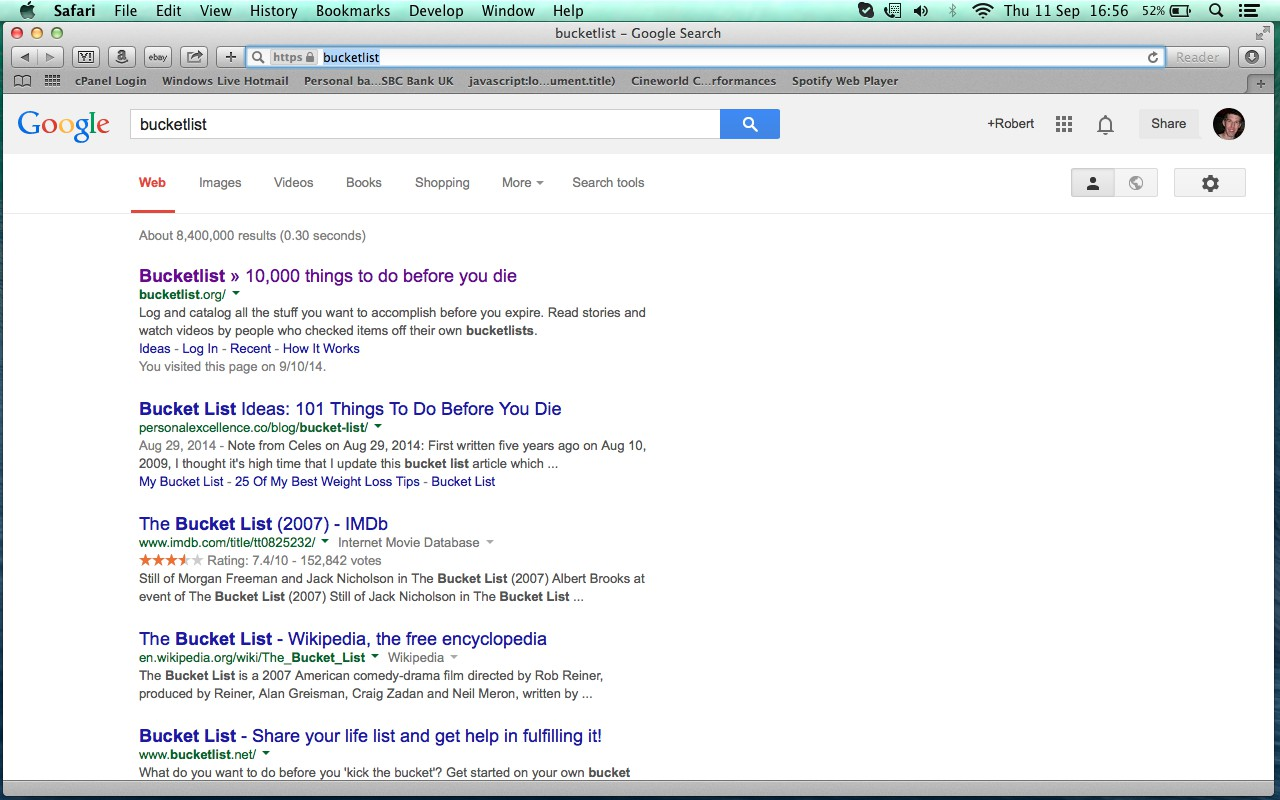Click the Yahoo toolbar shortcut icon

pos(86,57)
